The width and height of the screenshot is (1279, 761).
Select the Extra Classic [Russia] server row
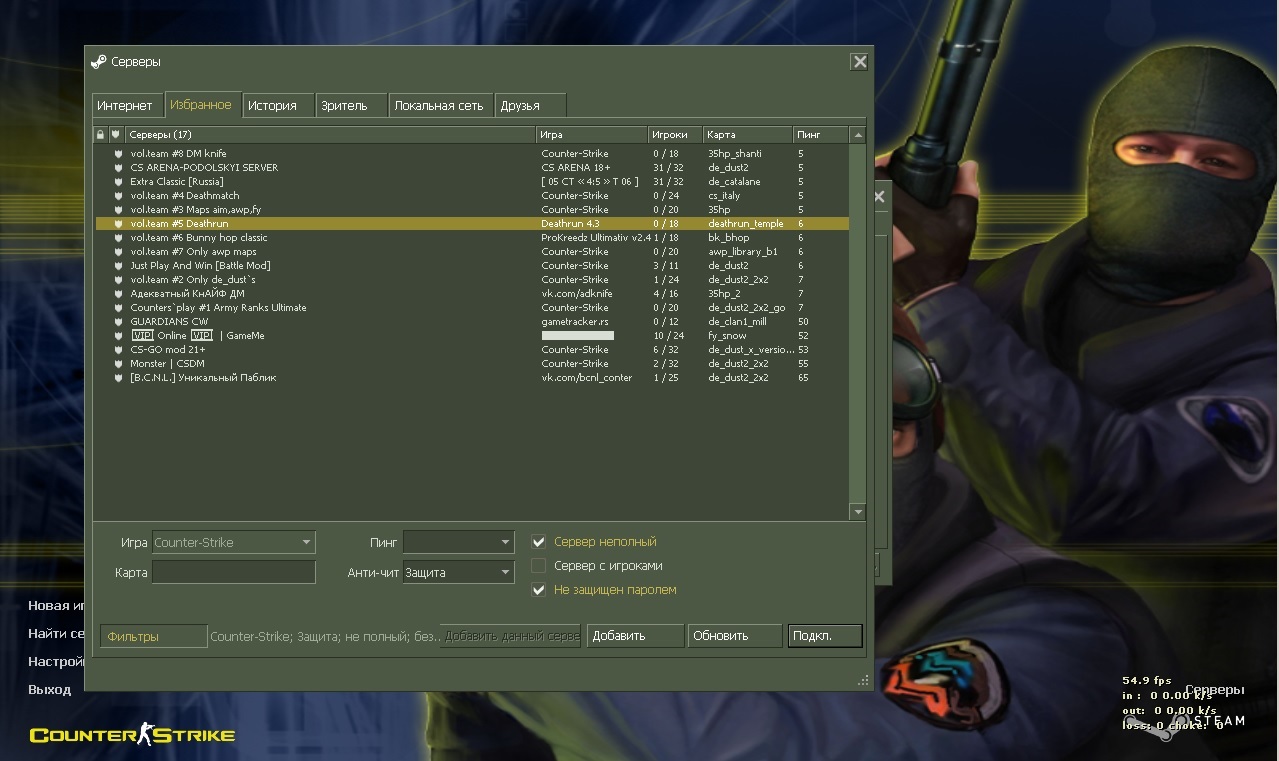(x=472, y=182)
